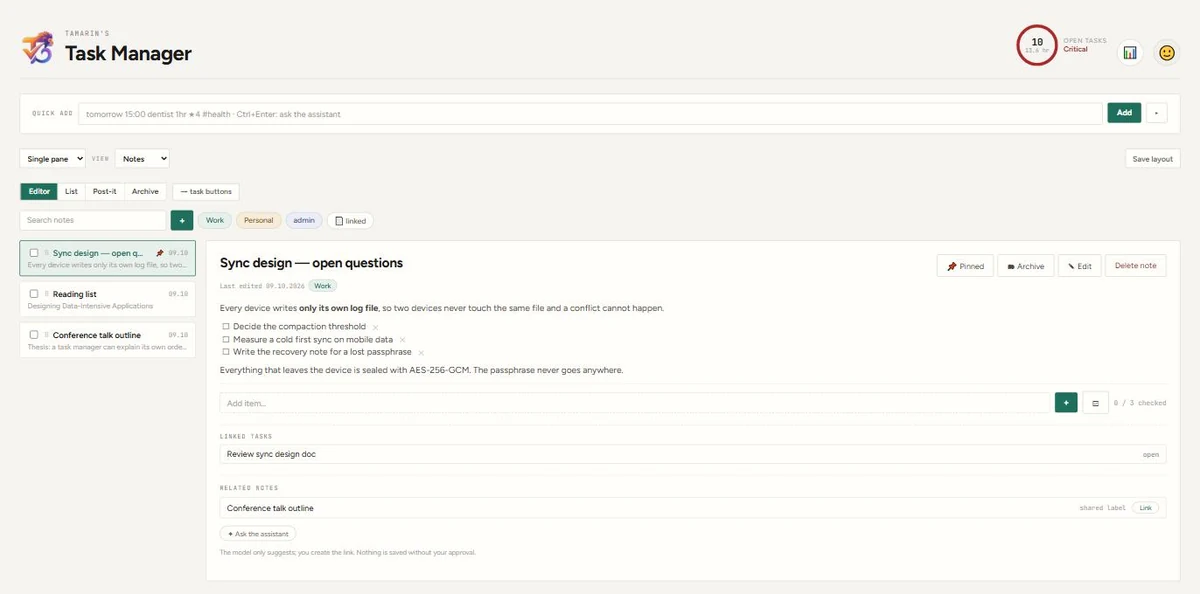The width and height of the screenshot is (1200, 594).
Task: Create a new note with green plus
Action: pos(181,220)
